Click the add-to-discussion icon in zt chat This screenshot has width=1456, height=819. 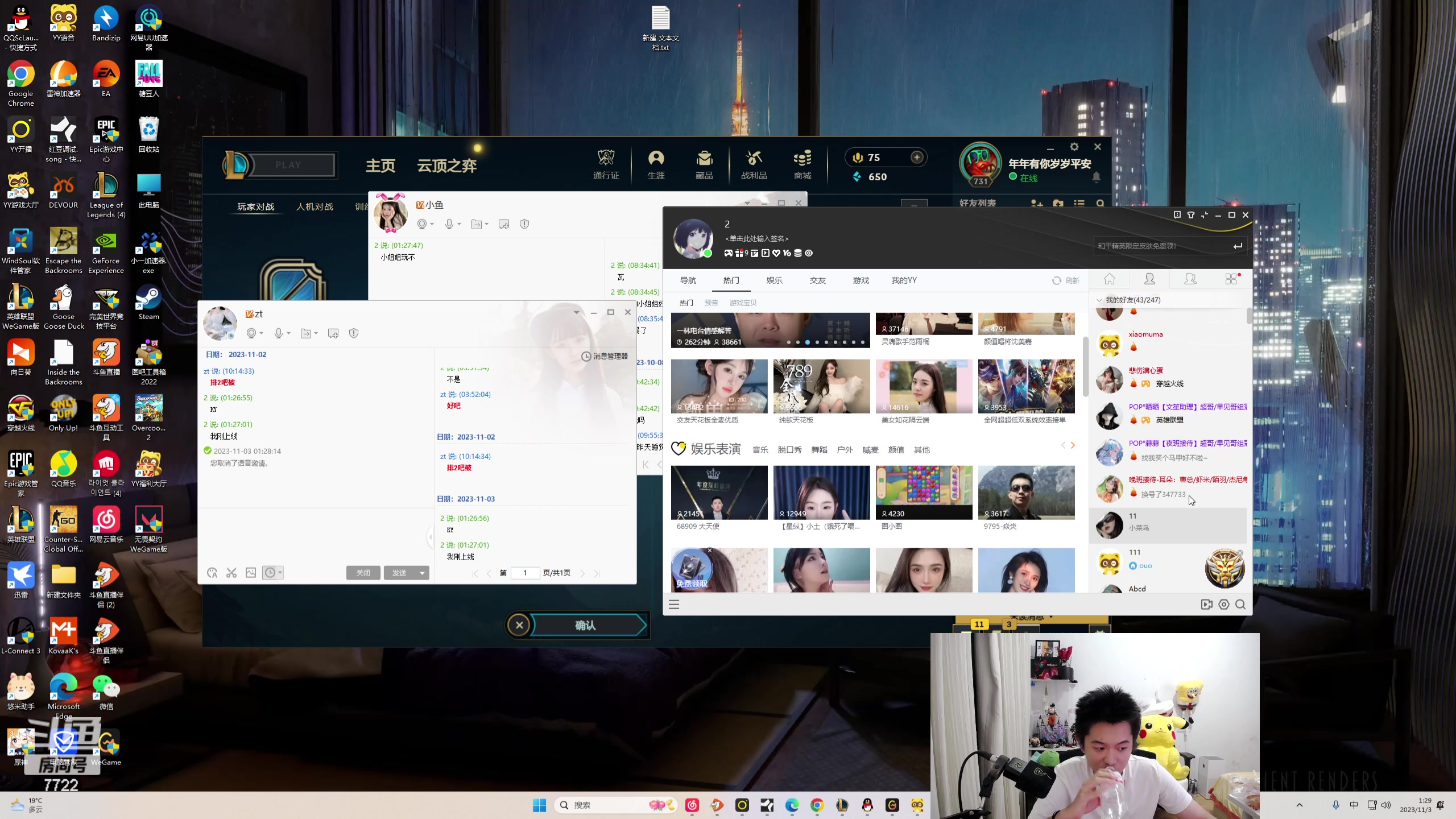[333, 333]
